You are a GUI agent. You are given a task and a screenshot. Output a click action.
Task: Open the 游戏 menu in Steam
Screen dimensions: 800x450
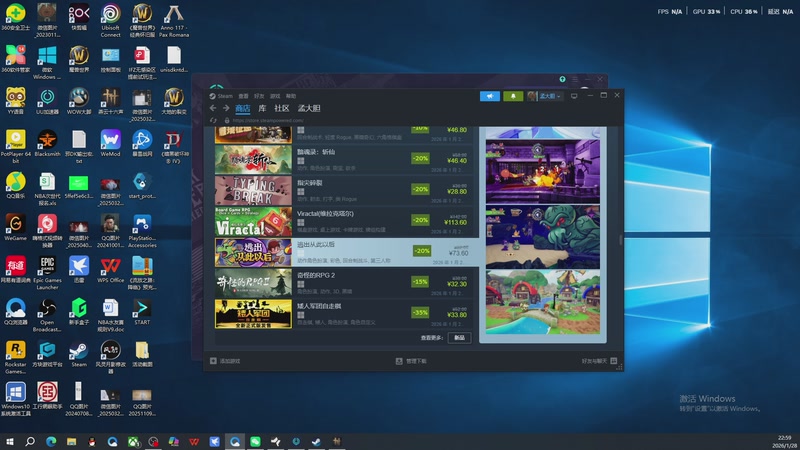275,96
